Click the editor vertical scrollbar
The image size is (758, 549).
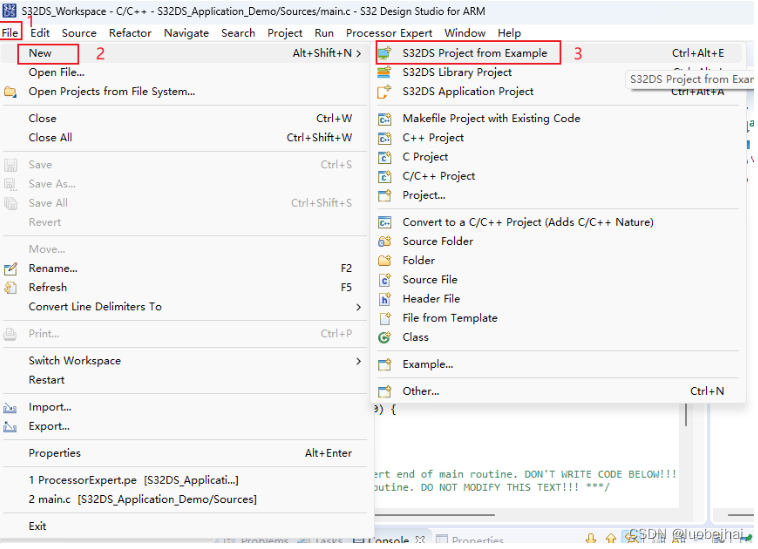686,415
